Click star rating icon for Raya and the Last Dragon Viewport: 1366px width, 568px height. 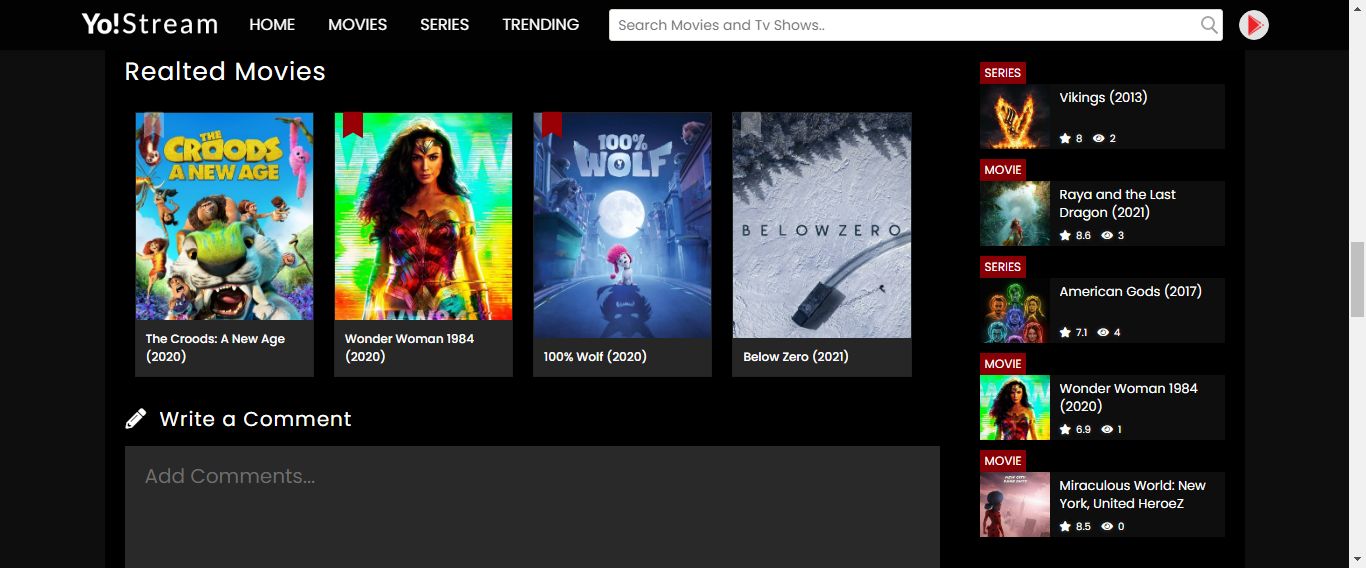point(1065,235)
